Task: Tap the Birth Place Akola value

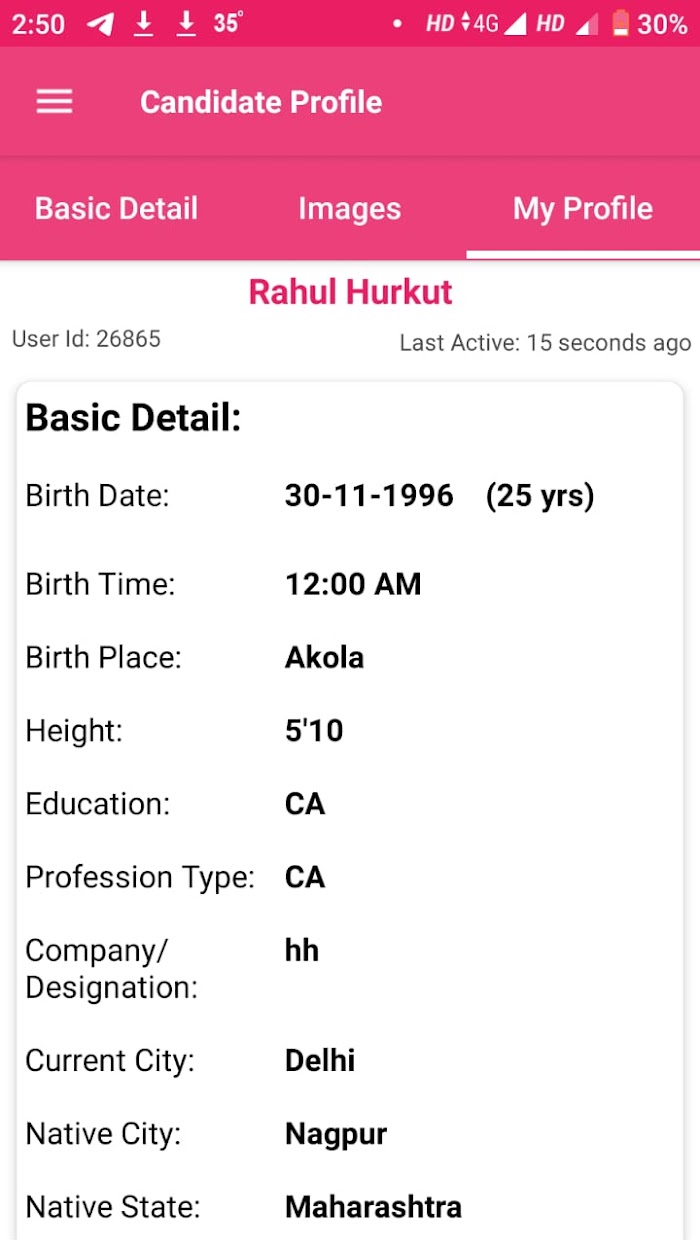Action: [324, 658]
